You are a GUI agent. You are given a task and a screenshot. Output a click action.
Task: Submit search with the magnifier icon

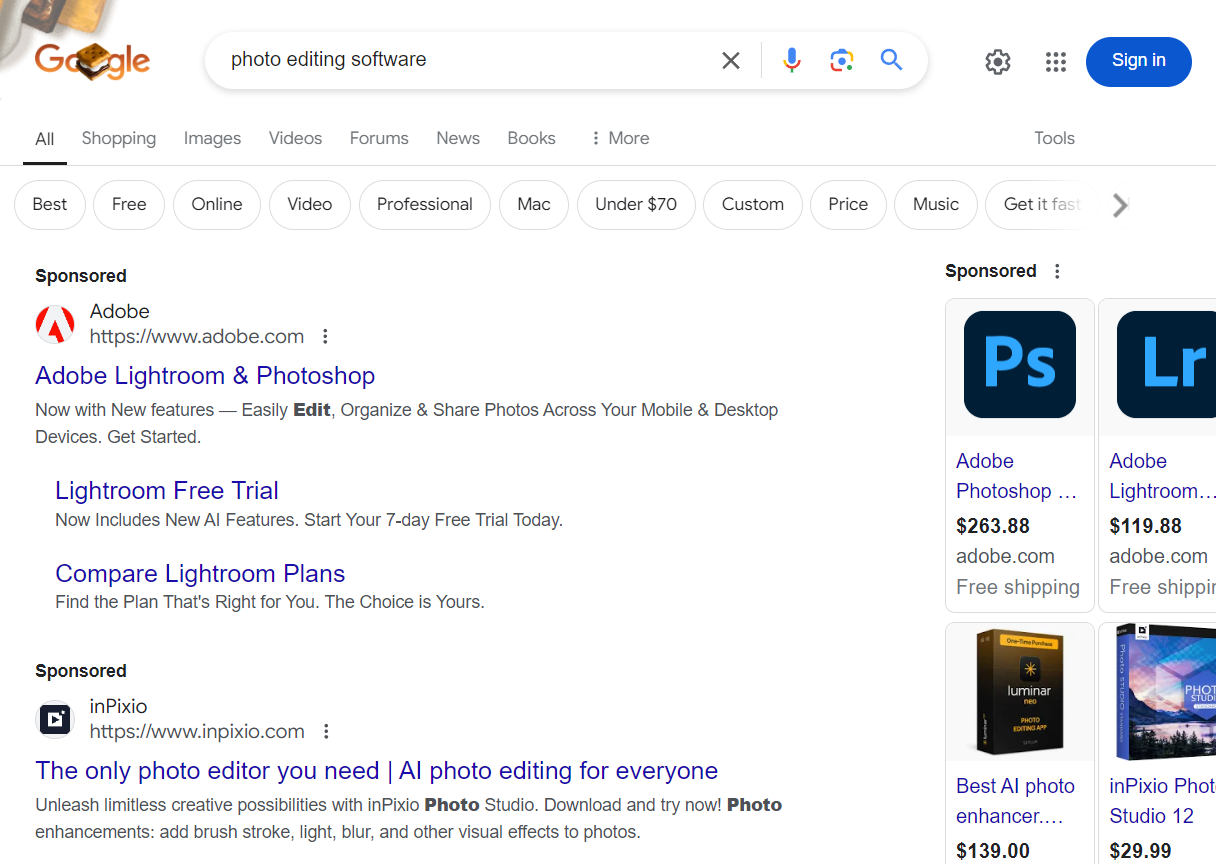click(892, 60)
